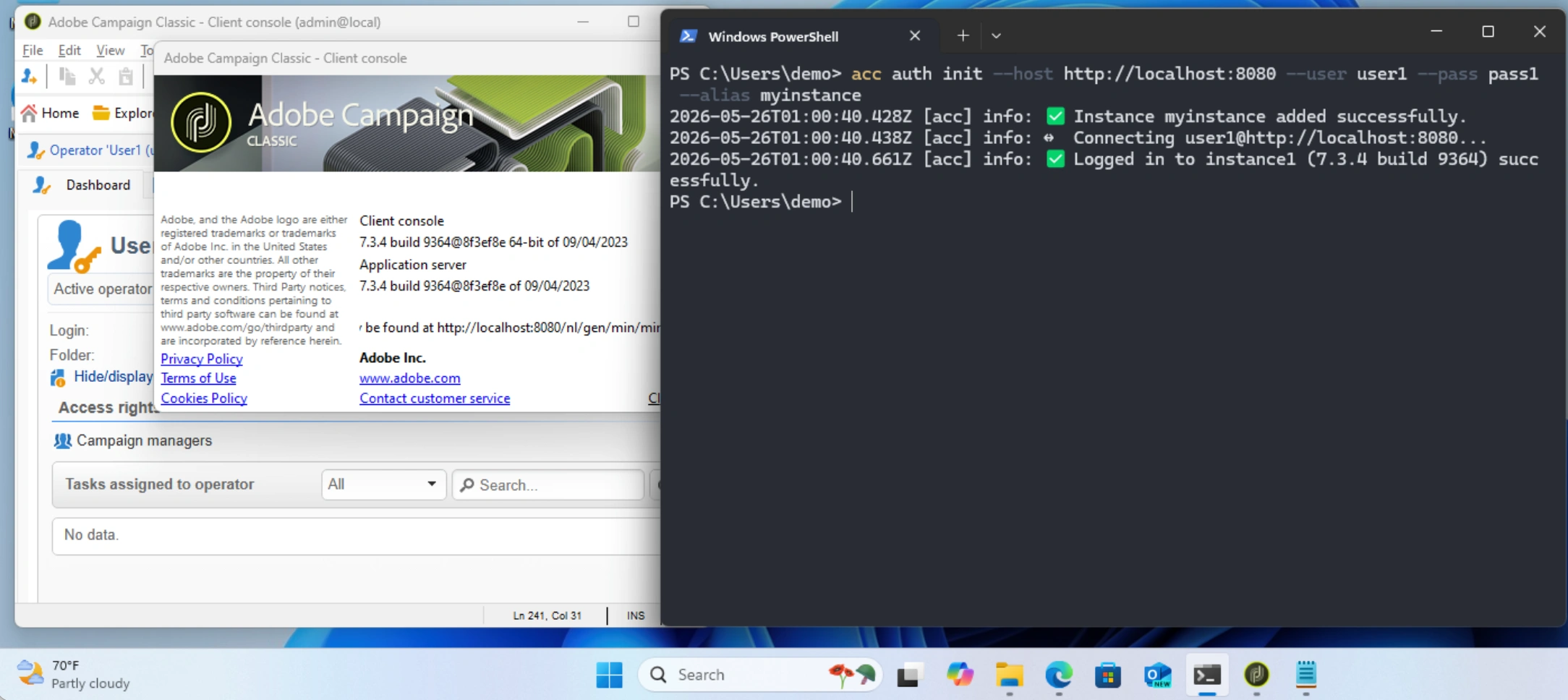The image size is (1568, 700).
Task: Open the Terms of Use link
Action: pyautogui.click(x=198, y=378)
